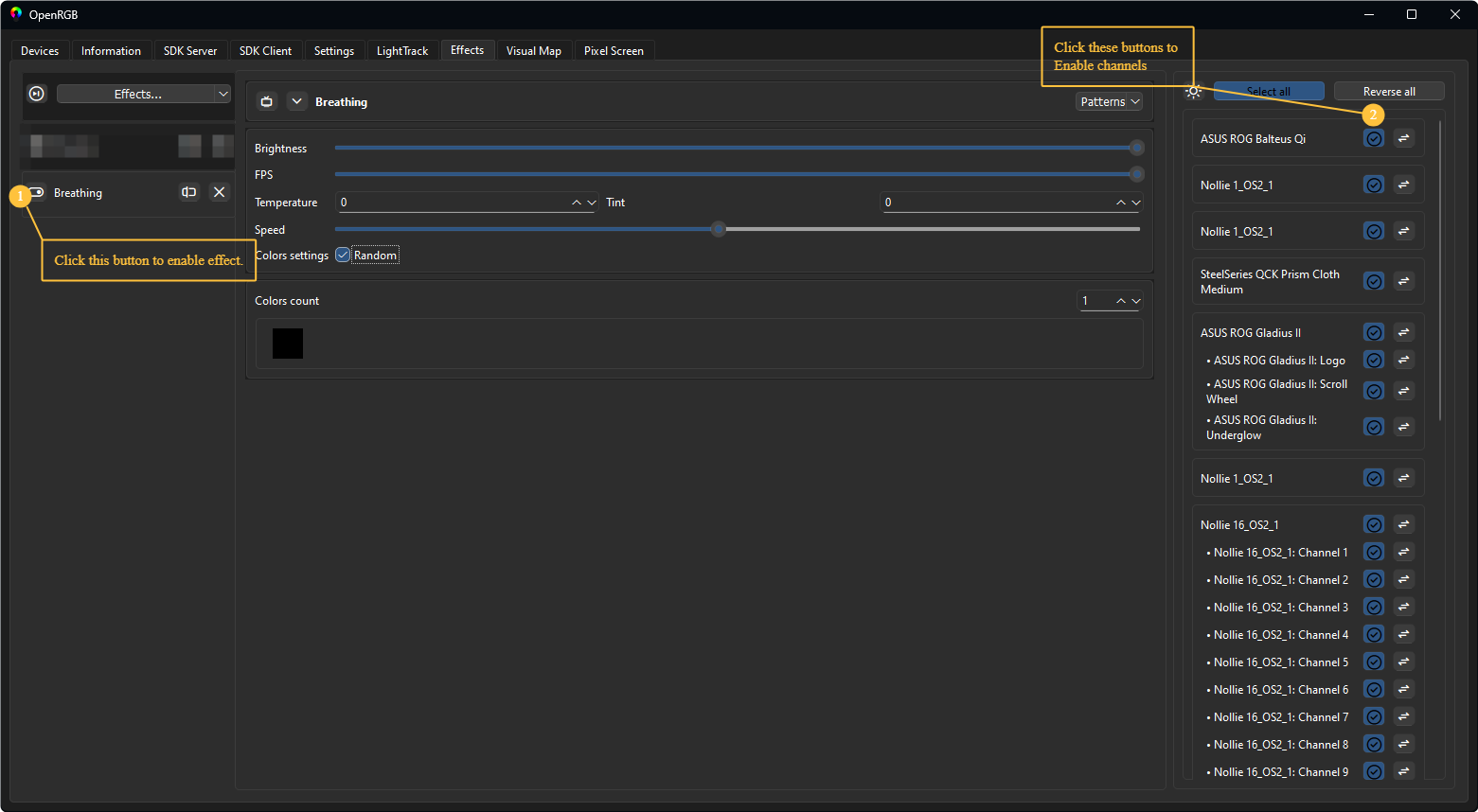Click the start/stop icon left of Effects dropdown
Image resolution: width=1478 pixels, height=812 pixels.
pos(37,94)
